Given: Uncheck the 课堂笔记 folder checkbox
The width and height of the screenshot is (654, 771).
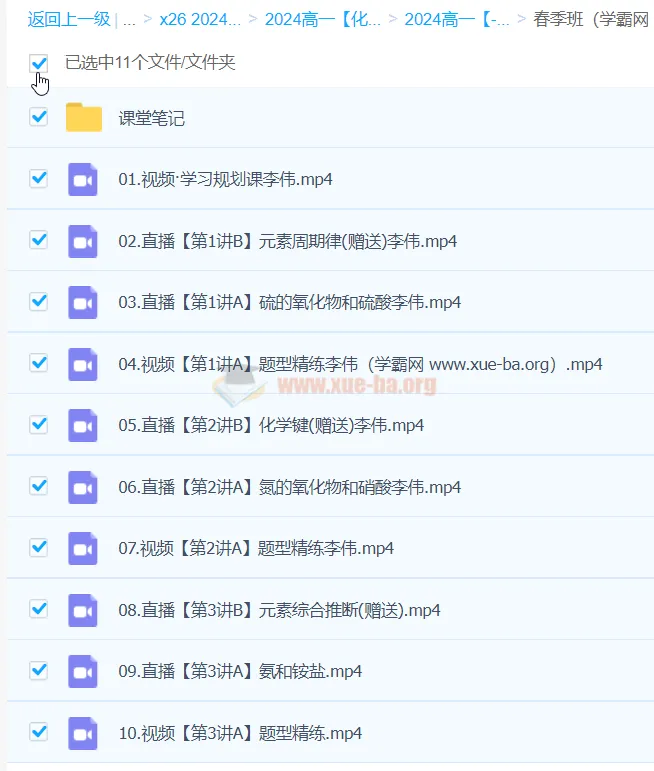Looking at the screenshot, I should tap(39, 117).
